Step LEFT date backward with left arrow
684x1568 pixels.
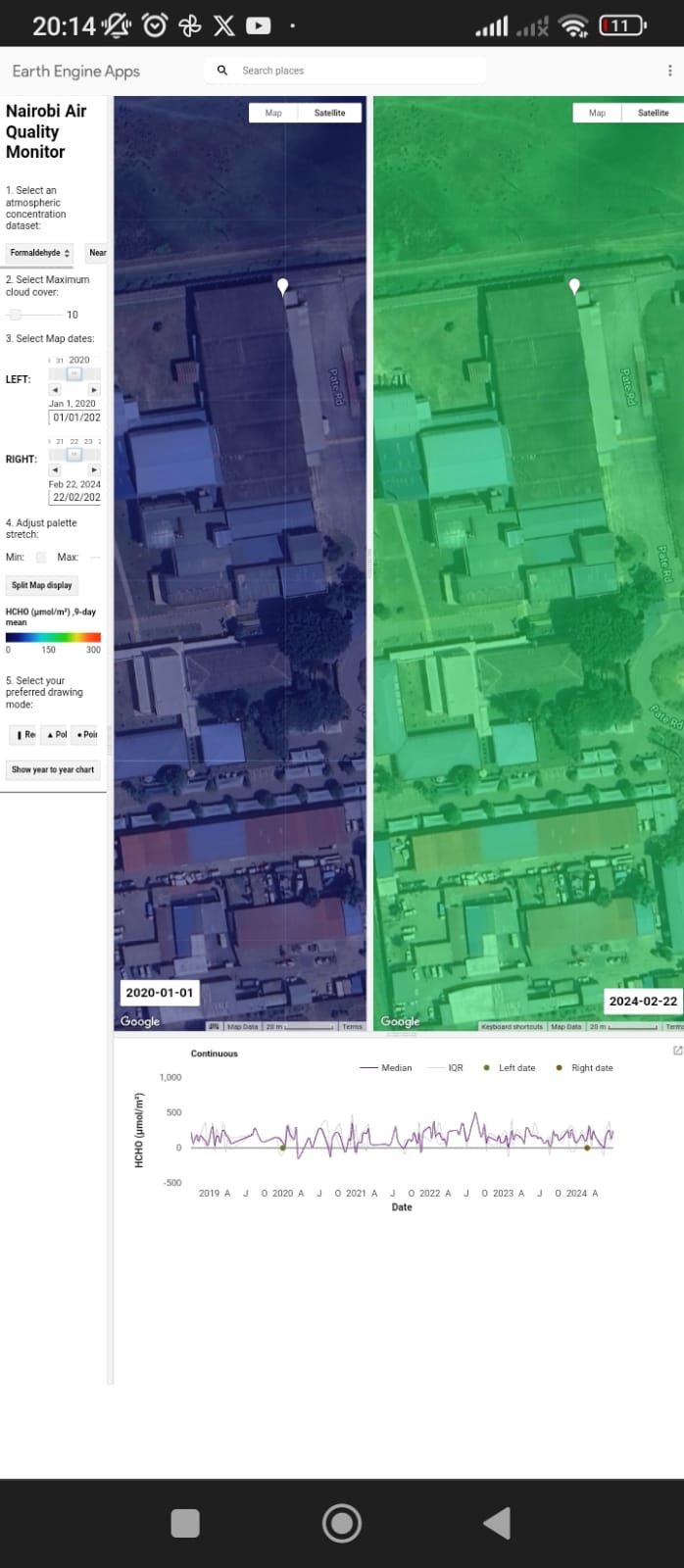(x=55, y=390)
